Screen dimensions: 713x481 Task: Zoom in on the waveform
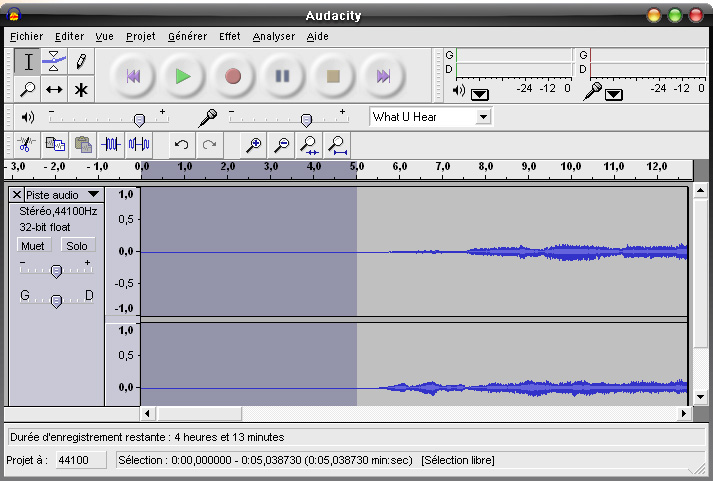click(253, 145)
